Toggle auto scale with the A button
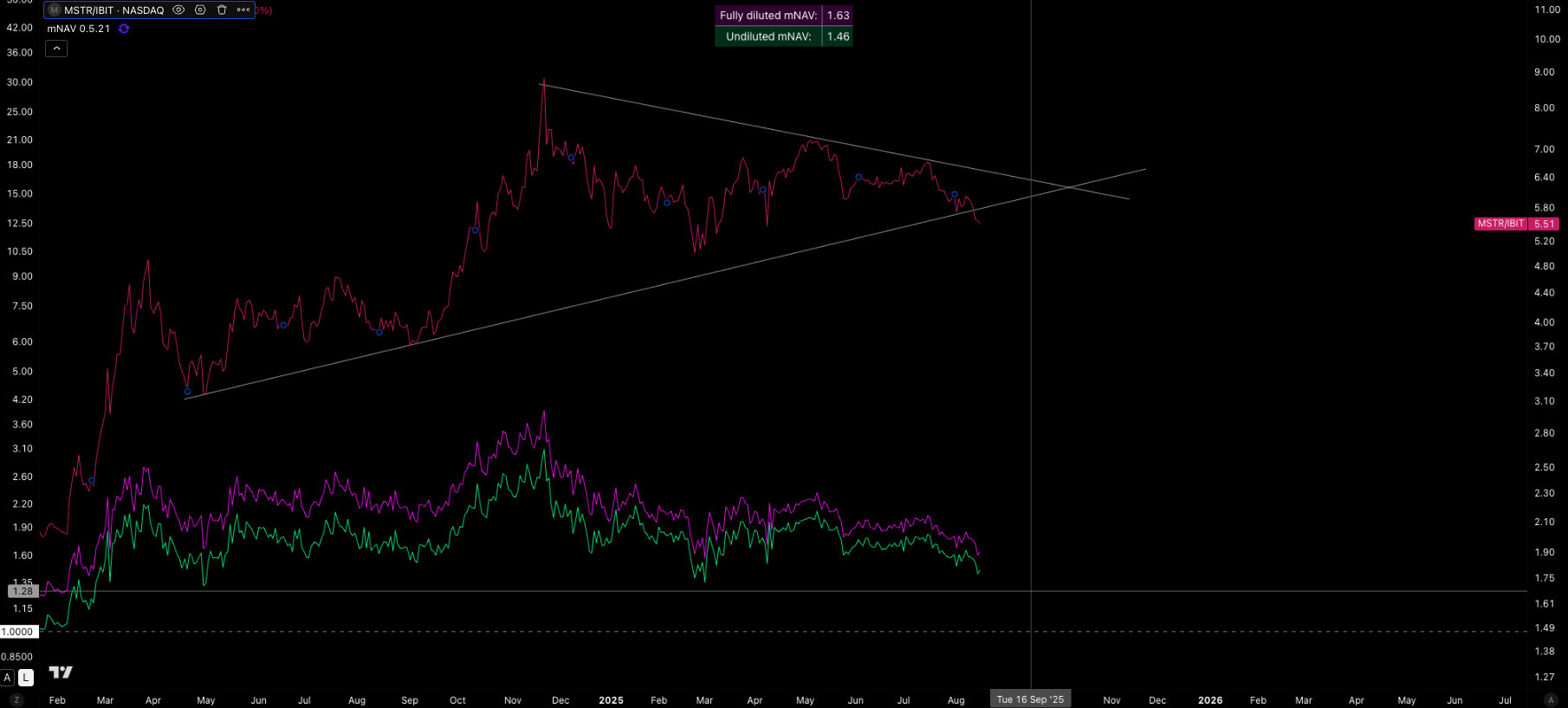 point(8,678)
